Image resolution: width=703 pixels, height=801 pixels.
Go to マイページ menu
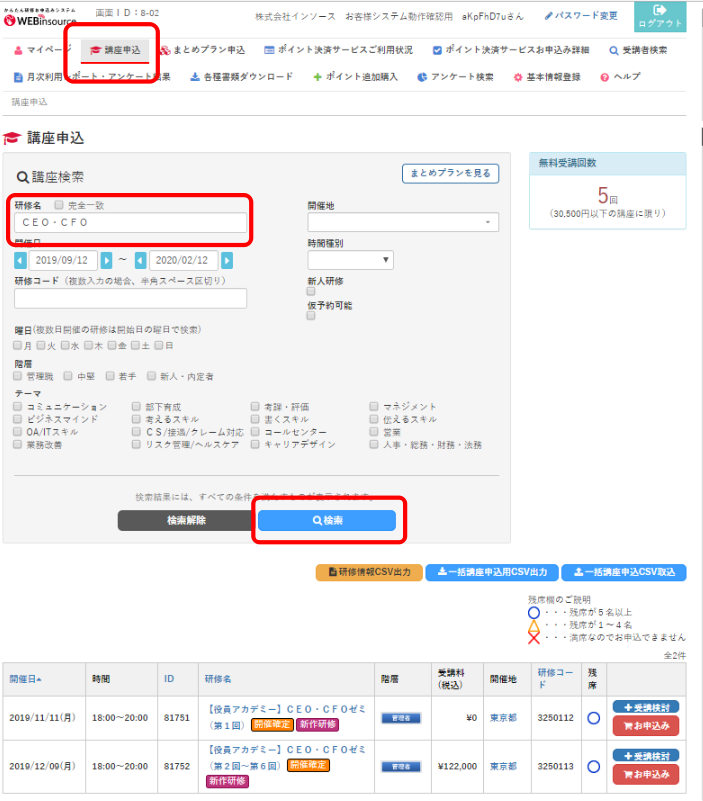(43, 50)
